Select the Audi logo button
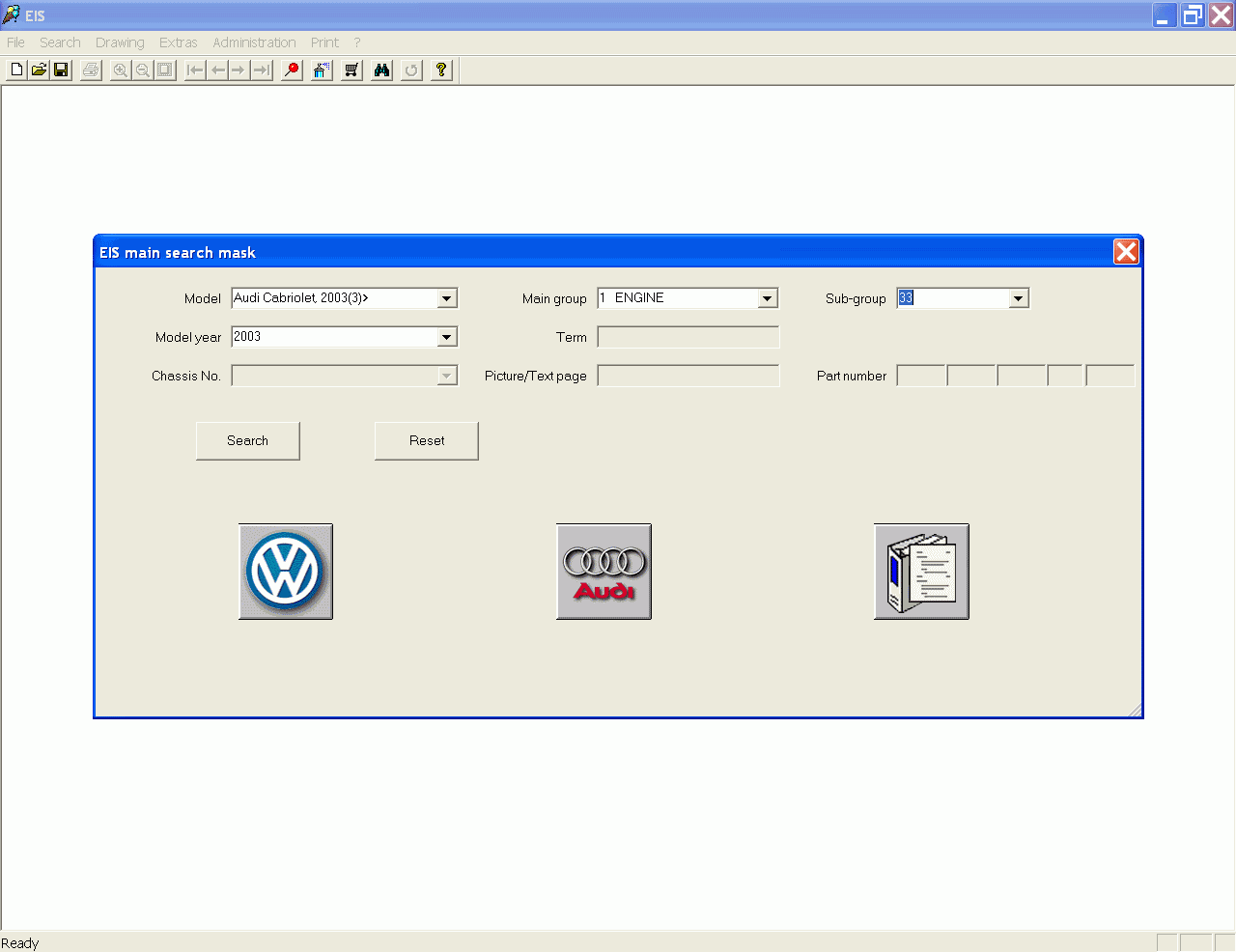 click(604, 572)
